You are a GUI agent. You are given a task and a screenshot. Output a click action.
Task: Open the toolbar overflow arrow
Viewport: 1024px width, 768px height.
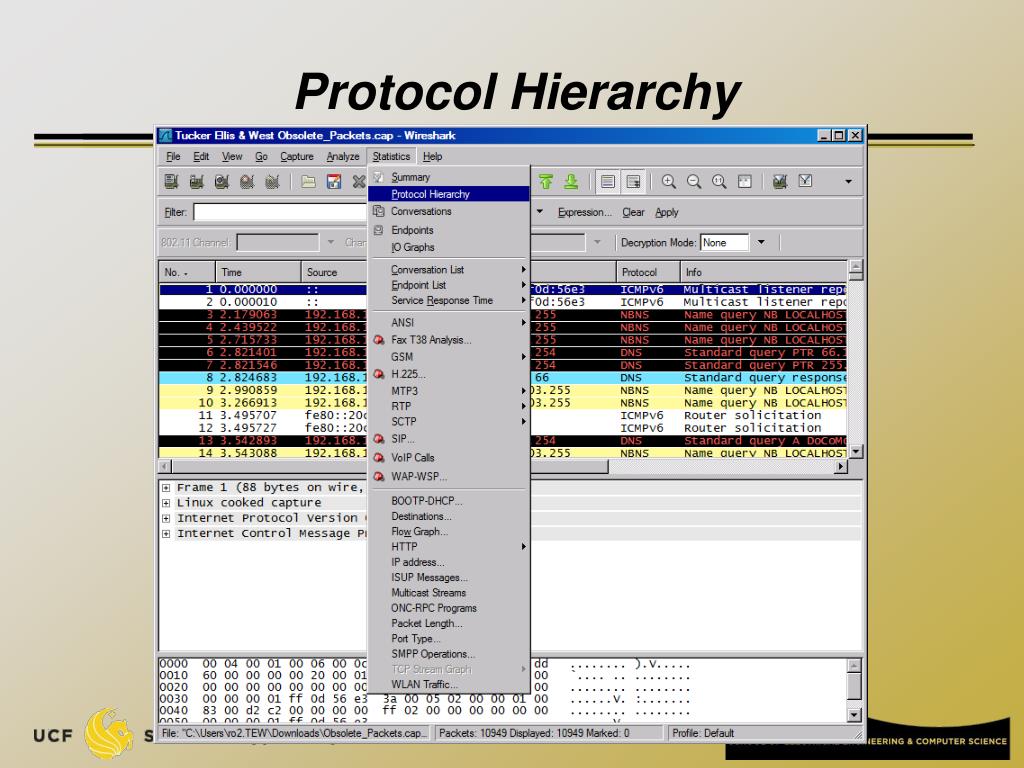tap(848, 182)
